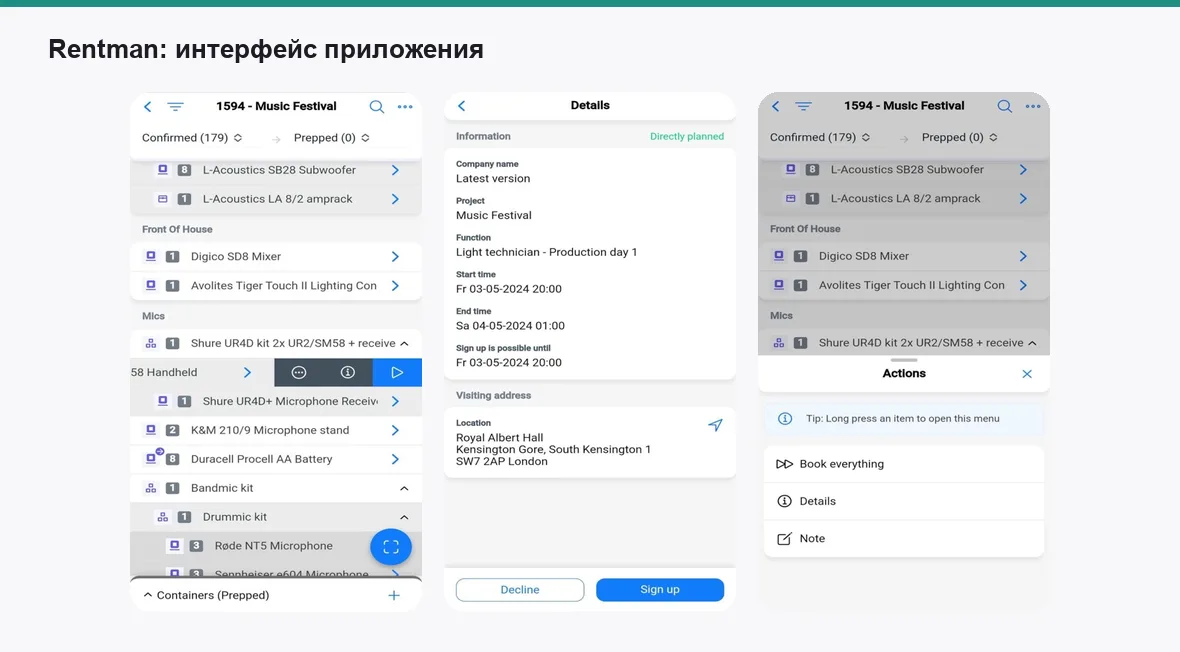Tap Light technician - Production day 1 function

click(546, 252)
